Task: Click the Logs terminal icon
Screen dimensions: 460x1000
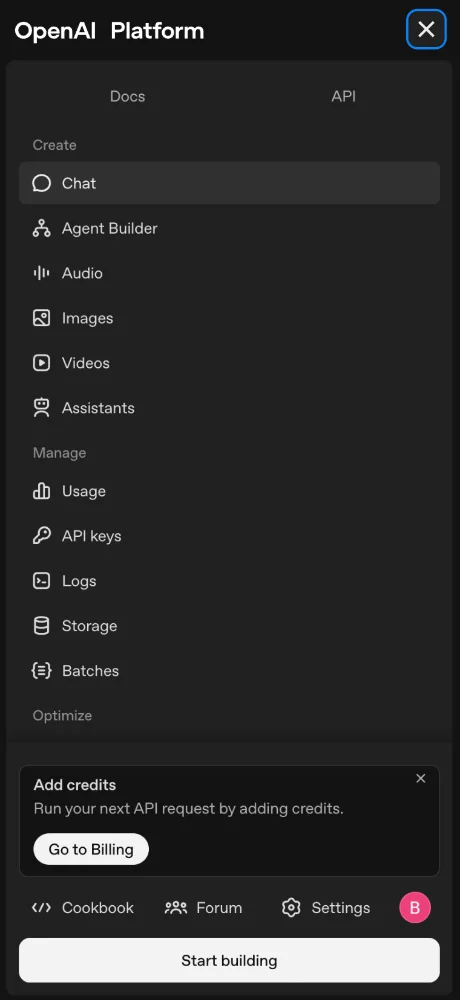Action: pyautogui.click(x=41, y=581)
